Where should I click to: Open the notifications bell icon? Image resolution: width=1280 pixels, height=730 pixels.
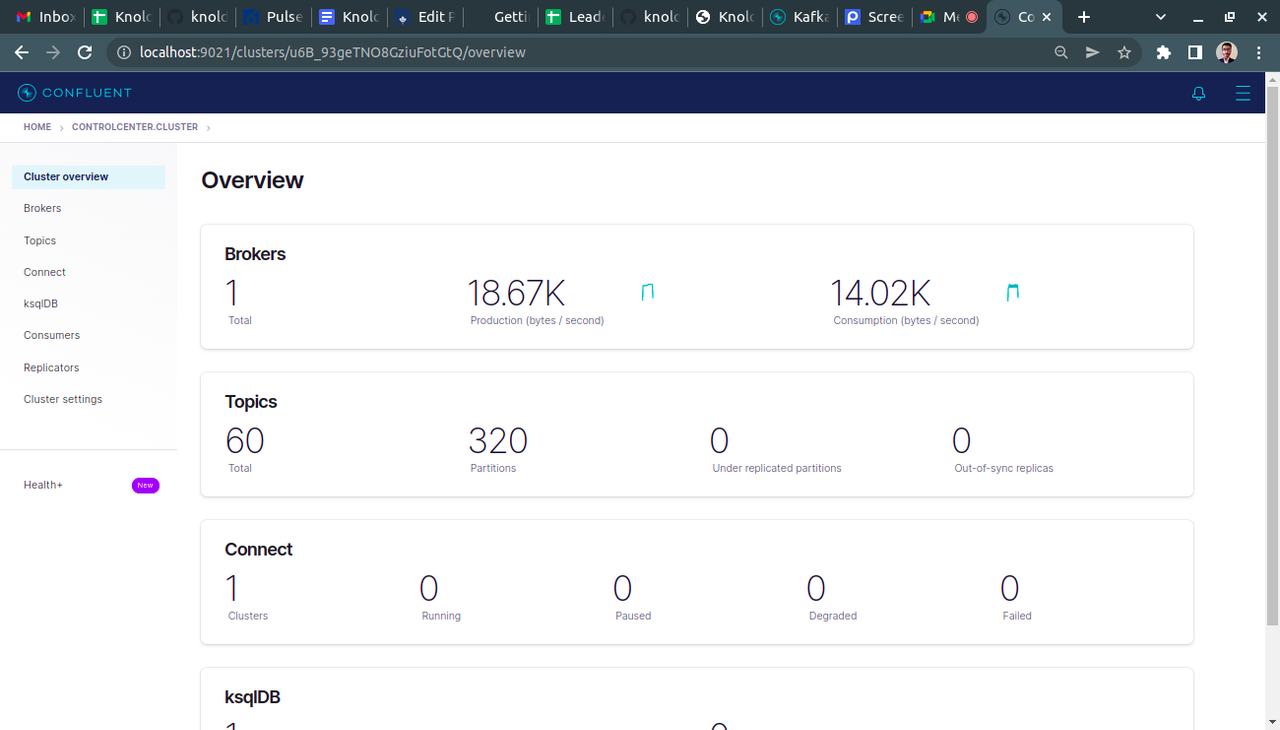(1199, 93)
